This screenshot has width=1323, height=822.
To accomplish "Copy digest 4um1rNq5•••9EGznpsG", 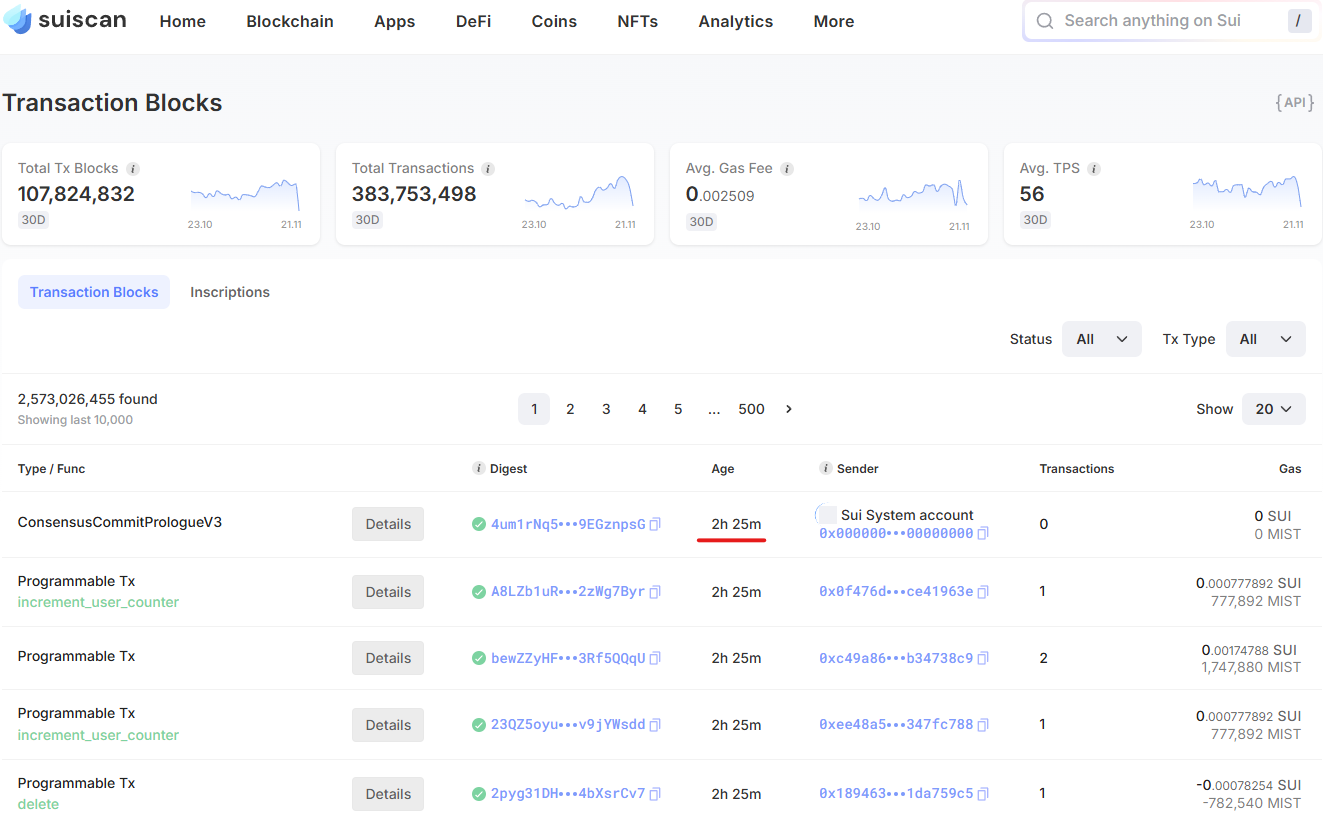I will 655,524.
